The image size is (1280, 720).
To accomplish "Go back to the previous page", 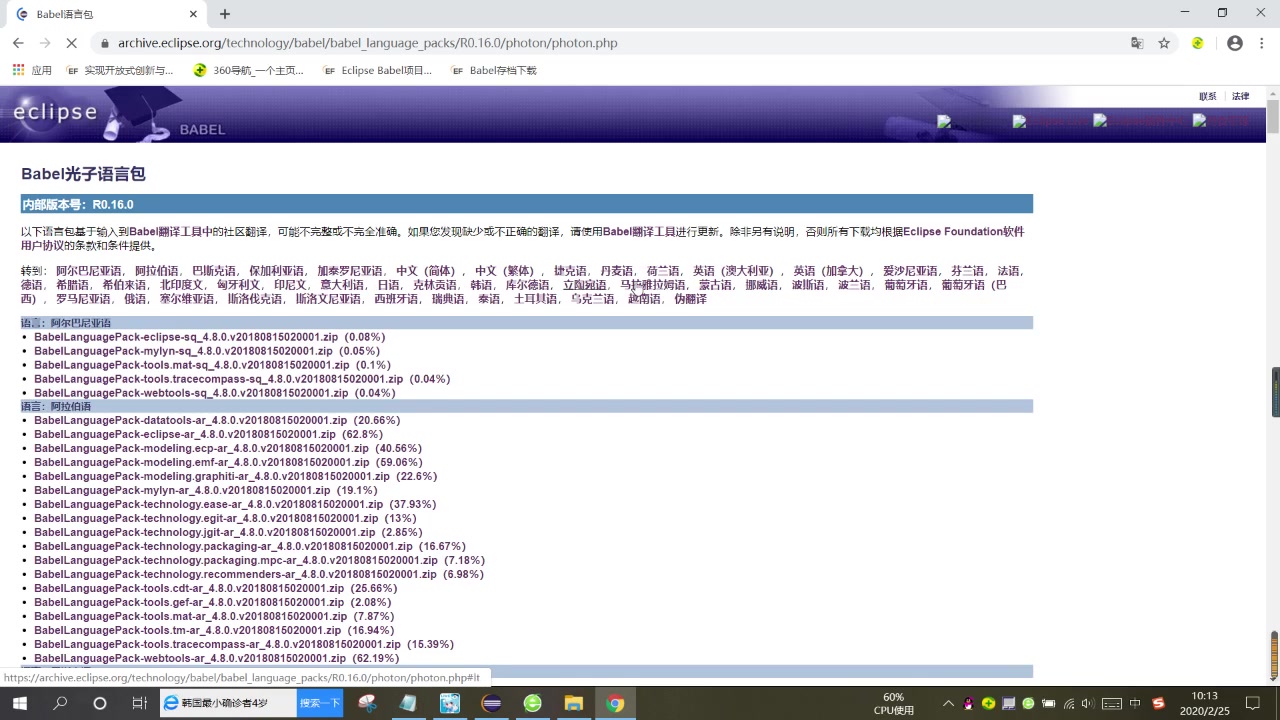I will pyautogui.click(x=18, y=43).
